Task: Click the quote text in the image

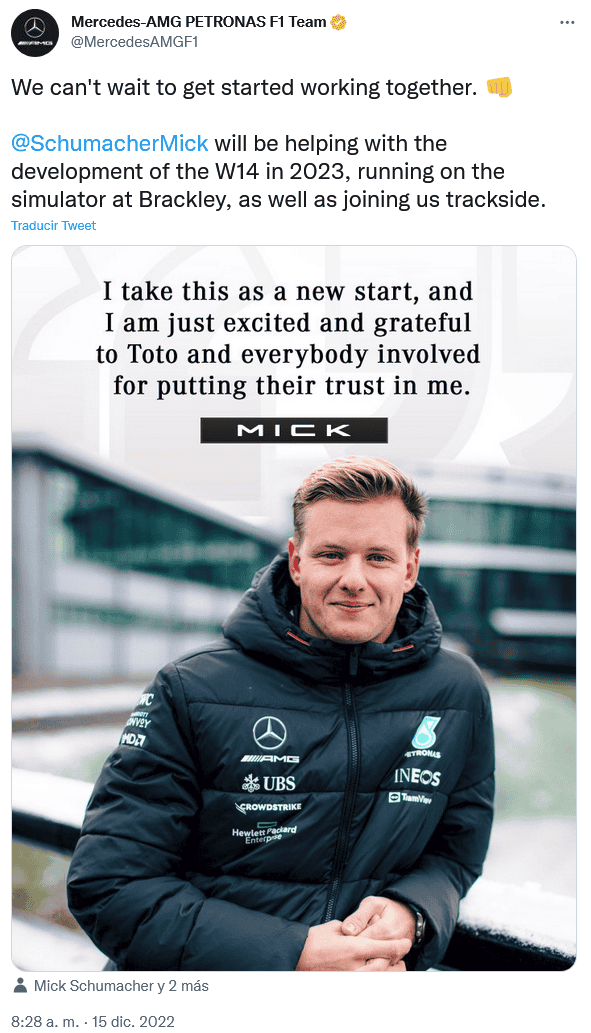Action: click(288, 339)
